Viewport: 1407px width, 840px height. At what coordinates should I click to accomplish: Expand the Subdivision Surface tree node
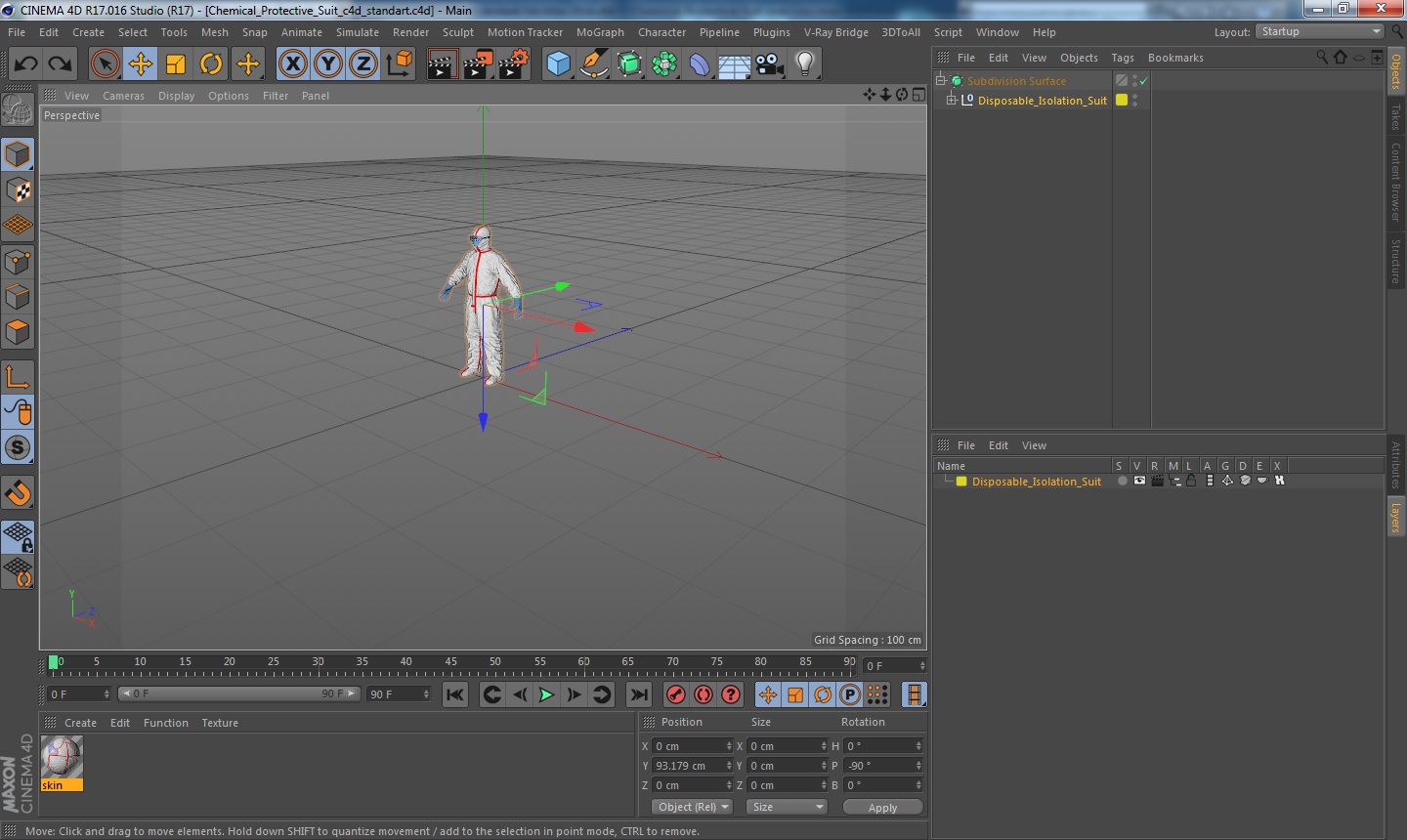click(x=940, y=81)
